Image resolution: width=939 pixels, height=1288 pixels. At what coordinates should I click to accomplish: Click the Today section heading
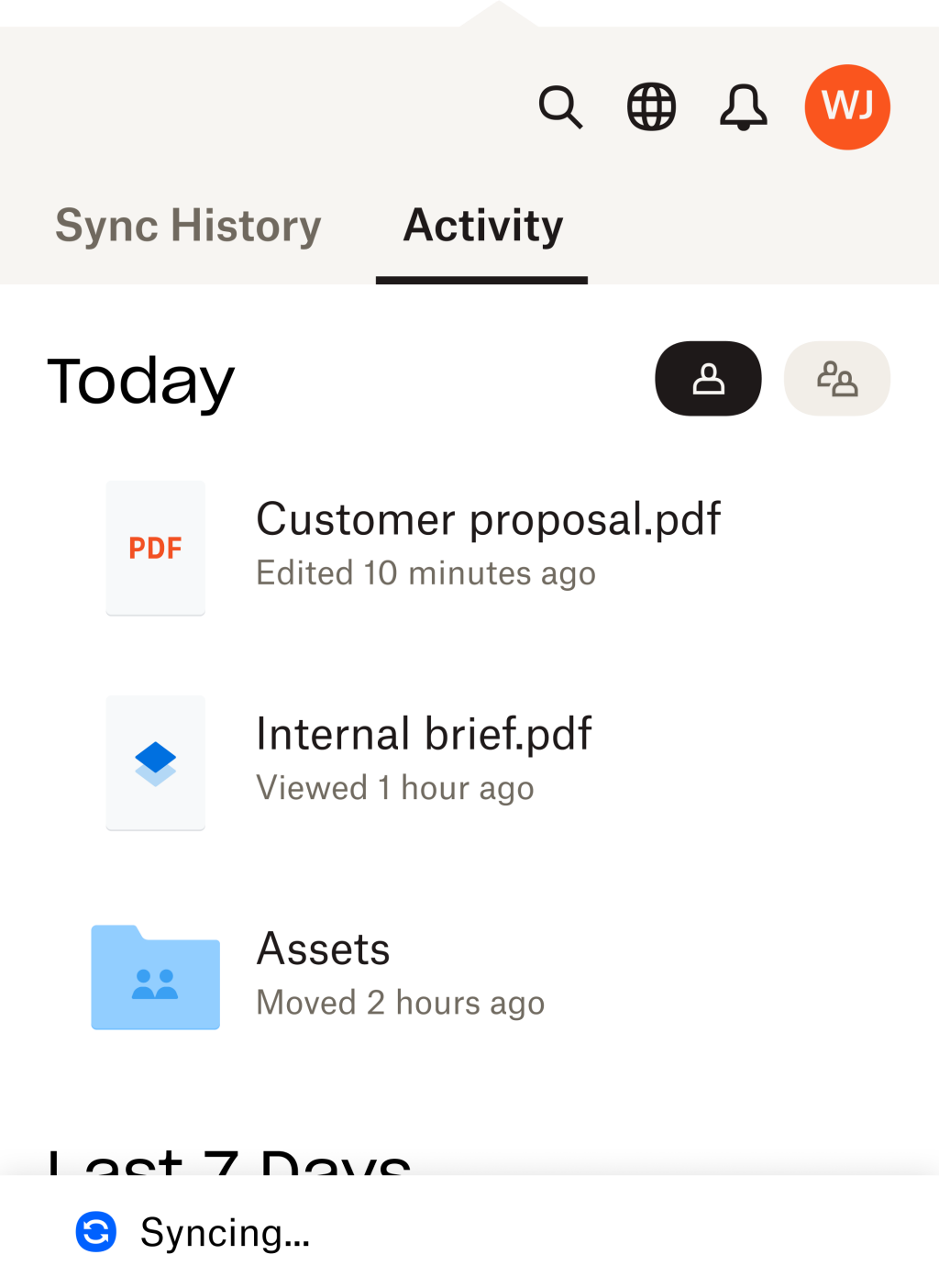pos(141,381)
